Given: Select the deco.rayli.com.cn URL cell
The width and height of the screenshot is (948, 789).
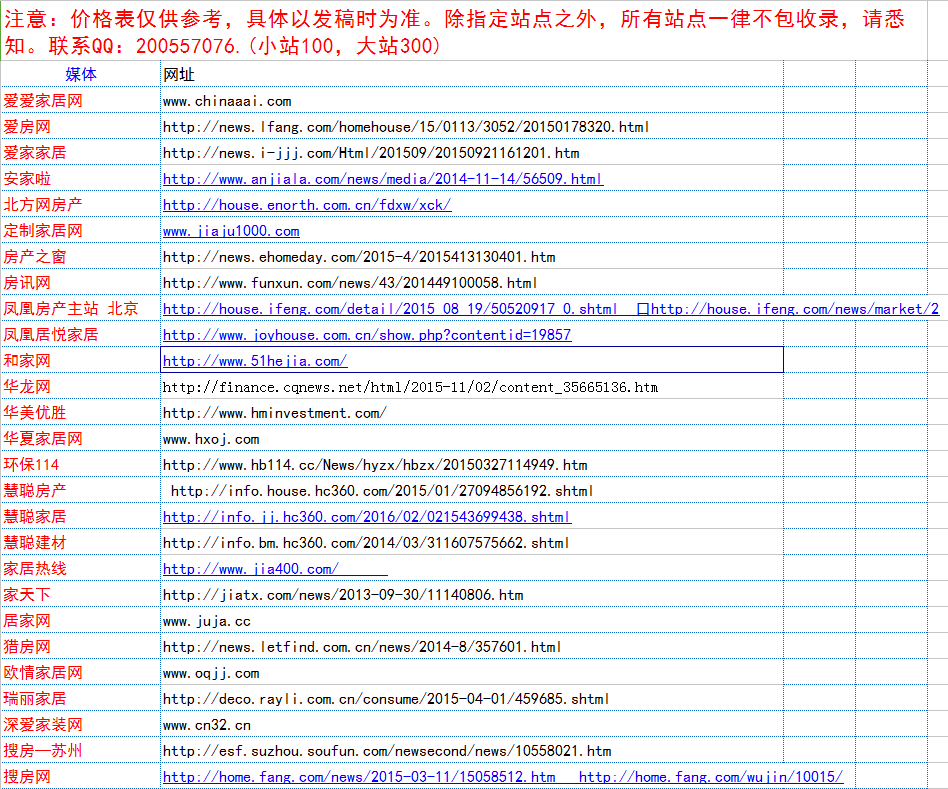Looking at the screenshot, I should (x=472, y=698).
